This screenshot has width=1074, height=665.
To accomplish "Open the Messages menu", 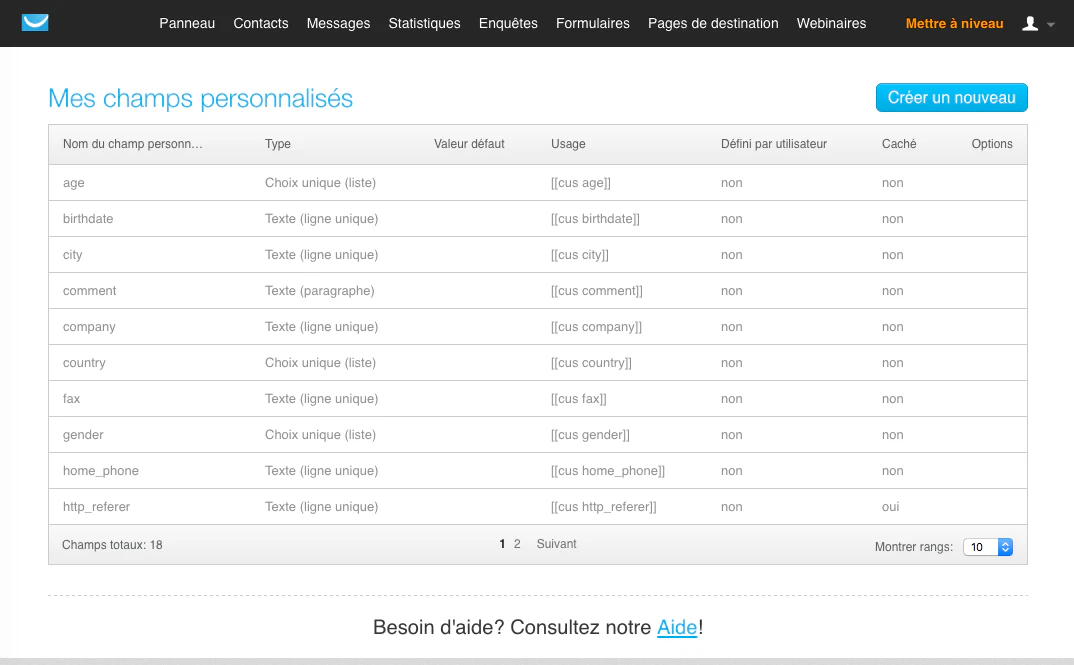I will pyautogui.click(x=338, y=23).
